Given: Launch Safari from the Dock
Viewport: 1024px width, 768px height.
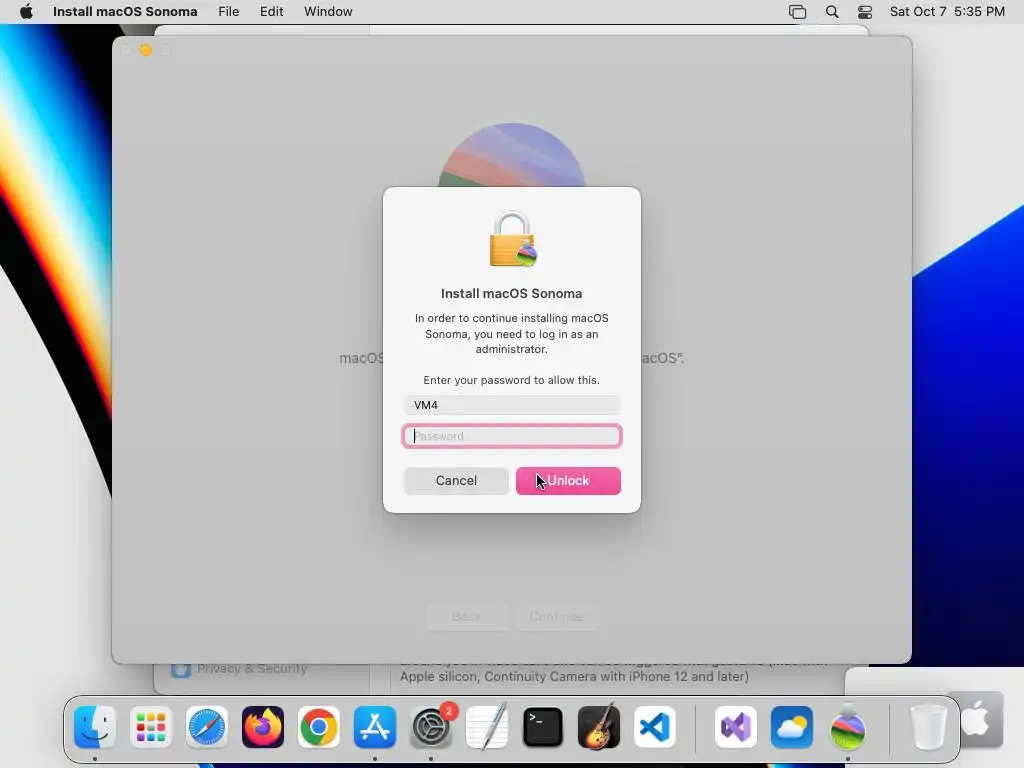Looking at the screenshot, I should (207, 727).
